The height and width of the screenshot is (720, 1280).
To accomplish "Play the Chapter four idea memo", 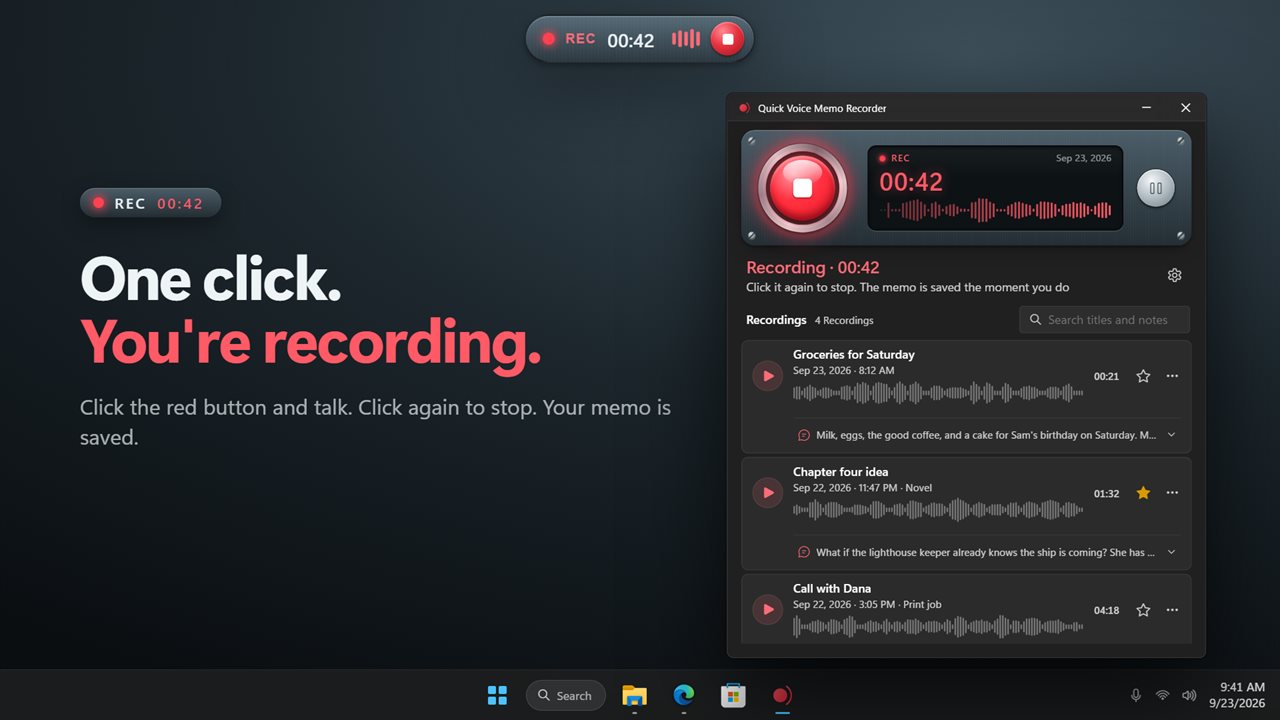I will (767, 493).
